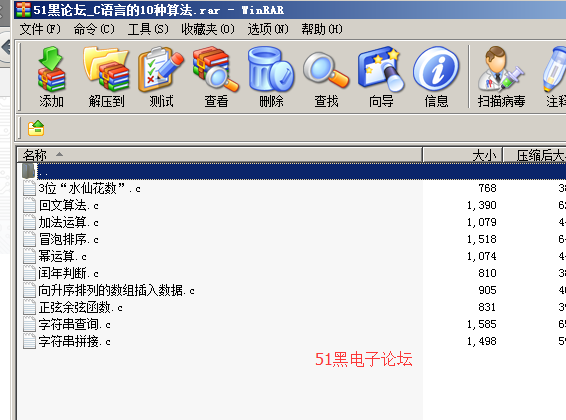
Task: Open the 收藏夹(O) menu
Action: [208, 29]
